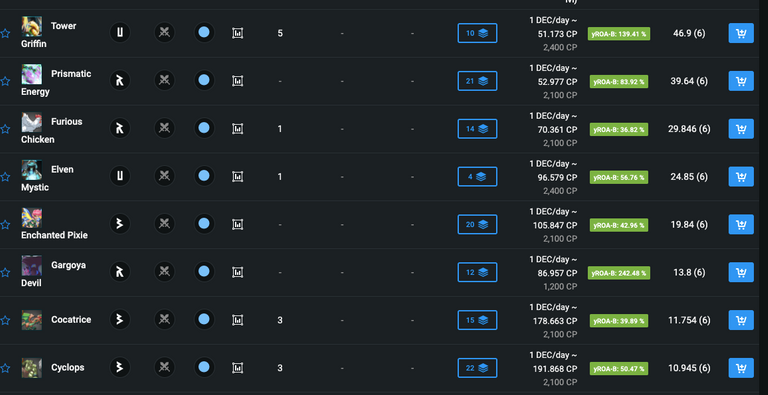Click Tower Griffin edition badge icon
Screen dimensions: 768x395
120,33
